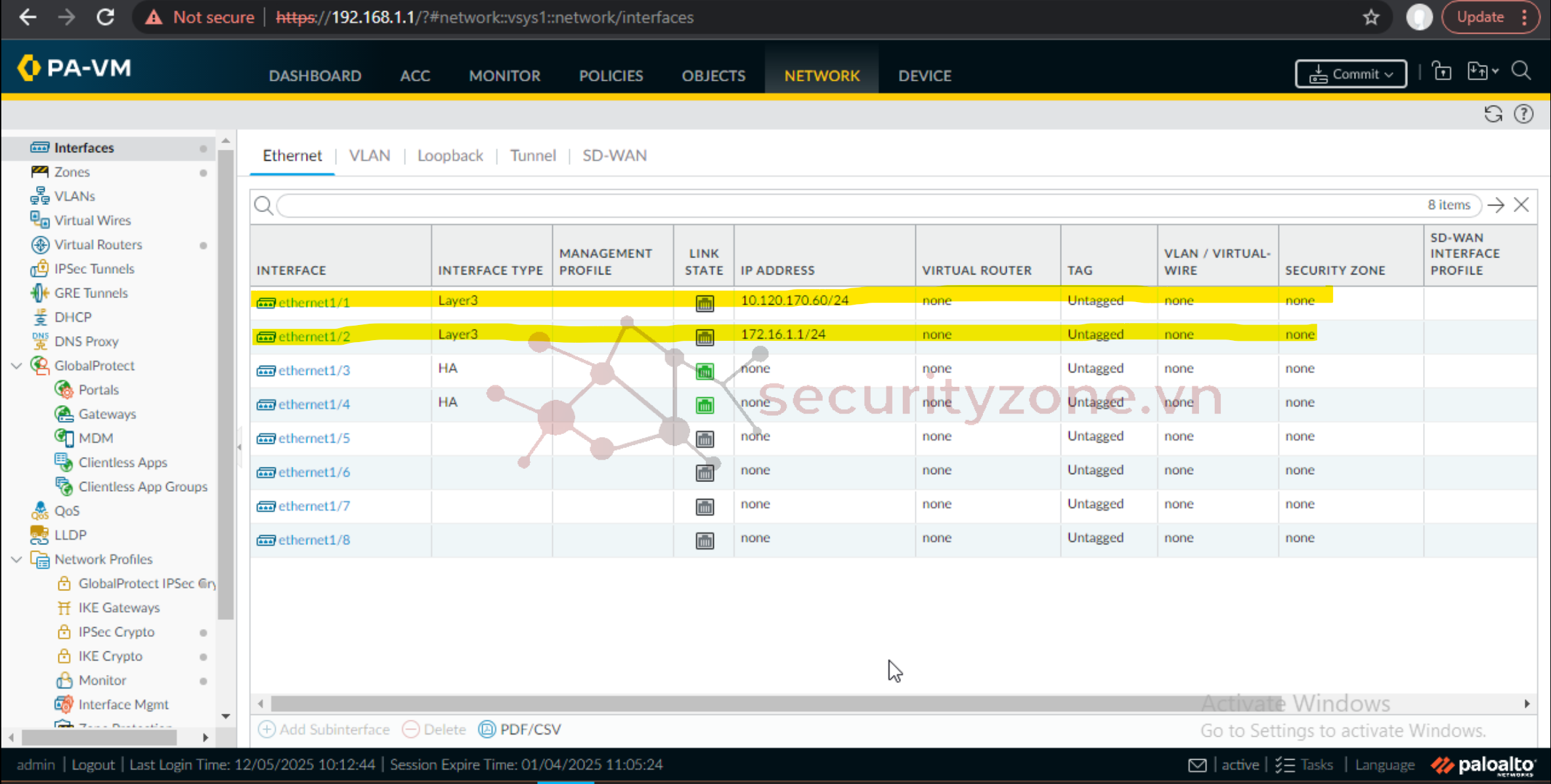Image resolution: width=1551 pixels, height=784 pixels.
Task: Open the GRE Tunnels sidebar entry
Action: [x=91, y=293]
